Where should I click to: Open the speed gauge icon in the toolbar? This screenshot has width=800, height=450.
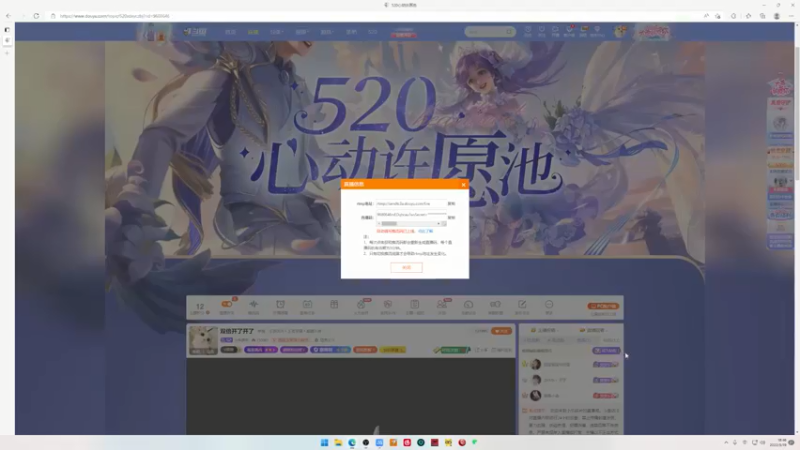[468, 305]
